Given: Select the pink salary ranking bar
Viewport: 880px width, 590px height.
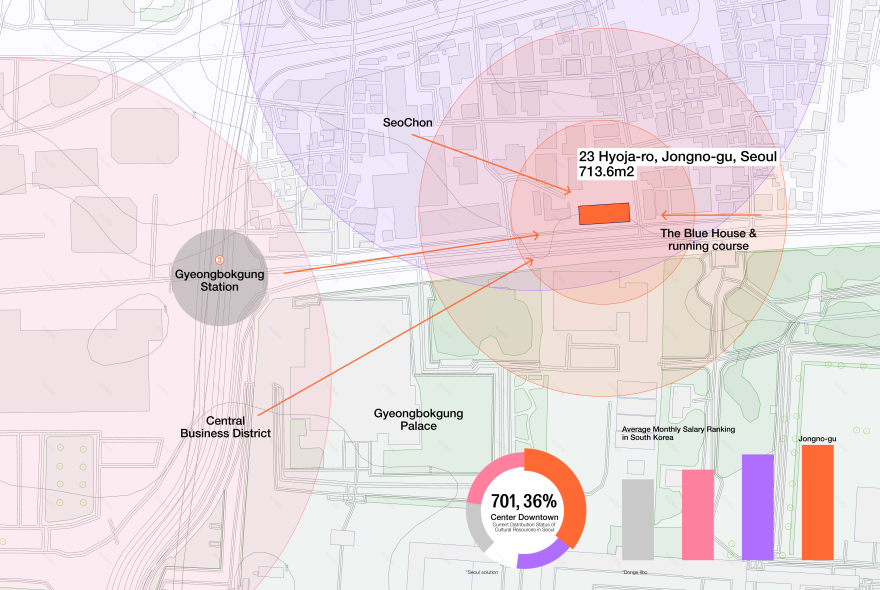Looking at the screenshot, I should pos(697,514).
